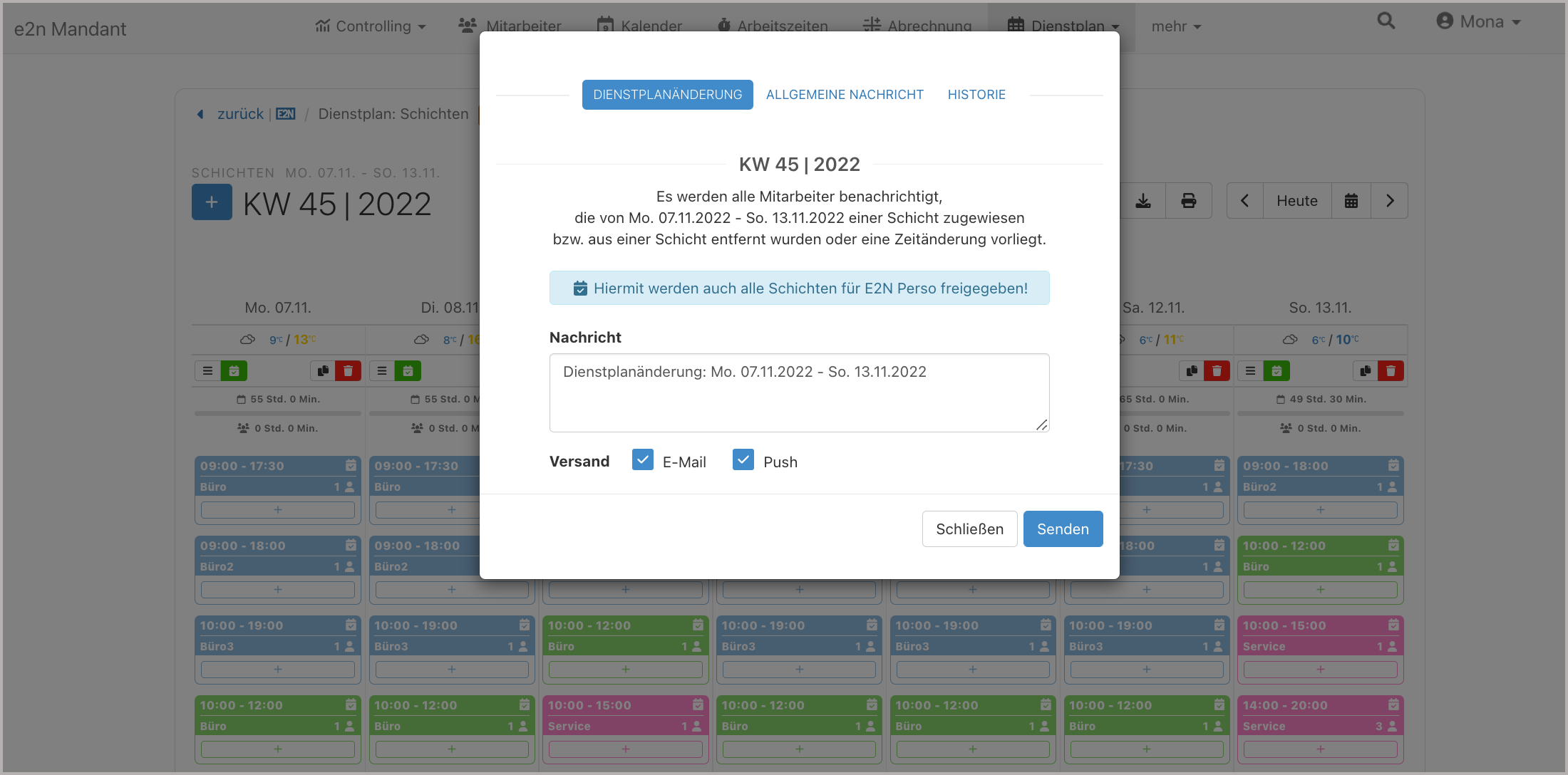Click the download icon in the toolbar
The image size is (1568, 775).
pyautogui.click(x=1143, y=201)
